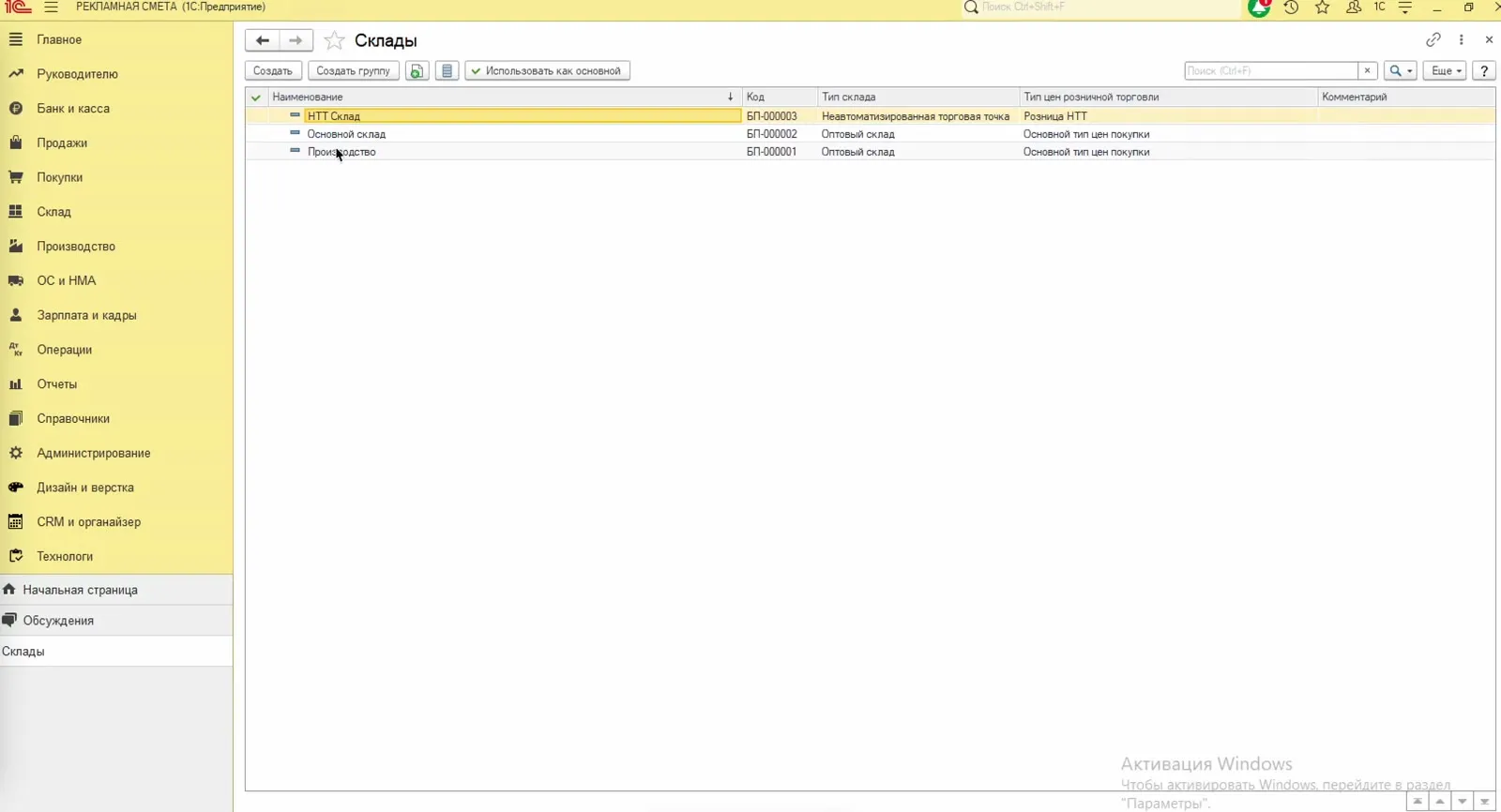Toggle list view mode icon in toolbar
The image size is (1501, 812).
click(447, 70)
